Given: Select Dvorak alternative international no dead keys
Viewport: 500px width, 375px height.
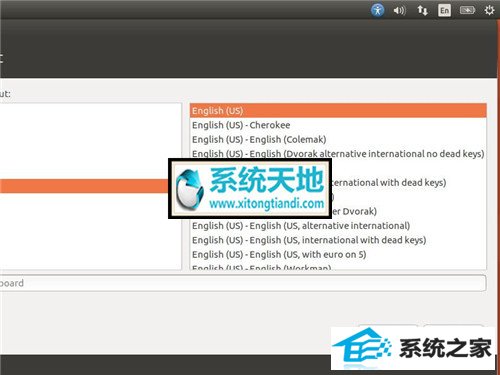Looking at the screenshot, I should (338, 154).
